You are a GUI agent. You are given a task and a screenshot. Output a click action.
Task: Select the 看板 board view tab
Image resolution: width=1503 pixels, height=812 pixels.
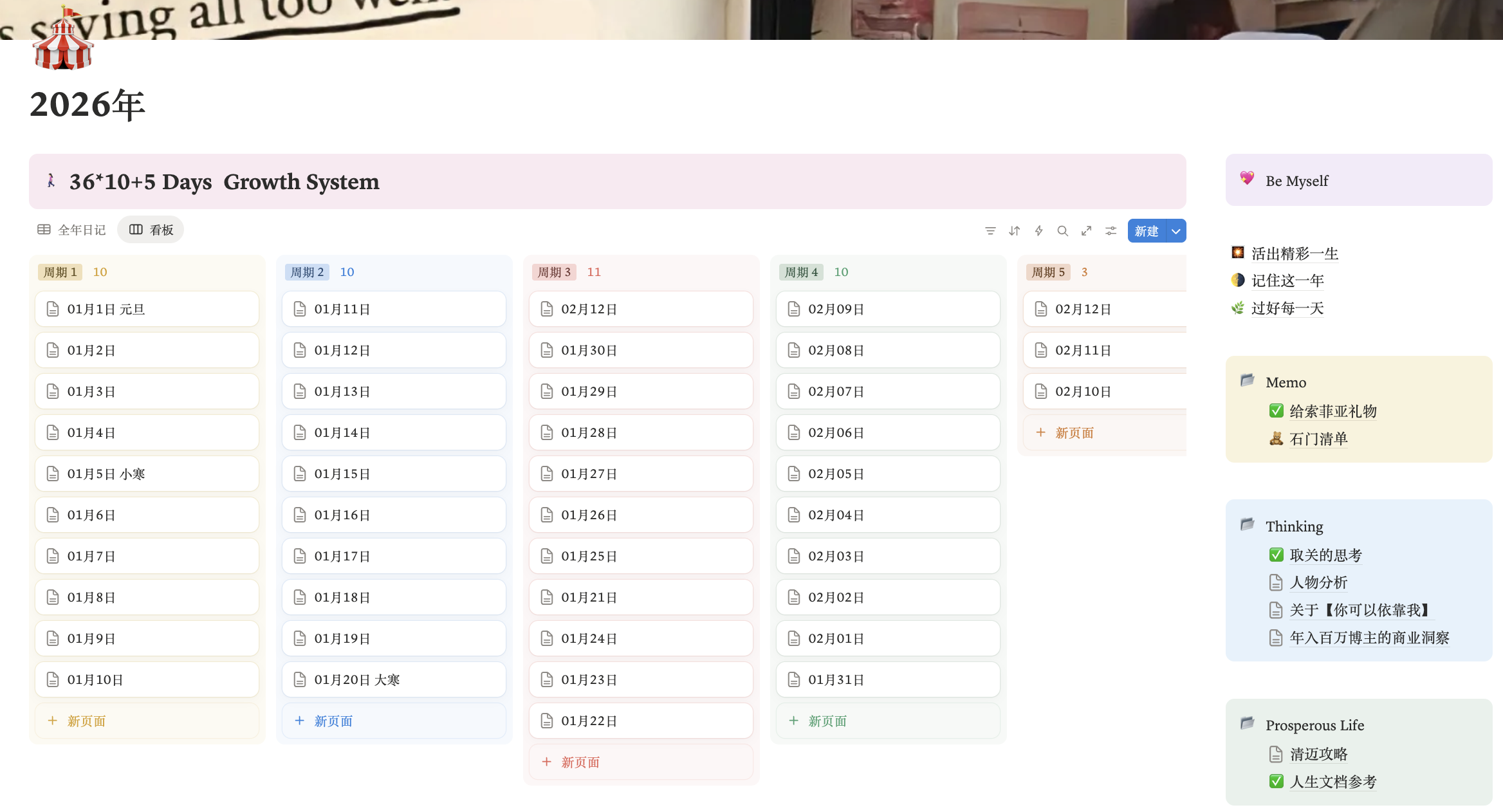(151, 230)
